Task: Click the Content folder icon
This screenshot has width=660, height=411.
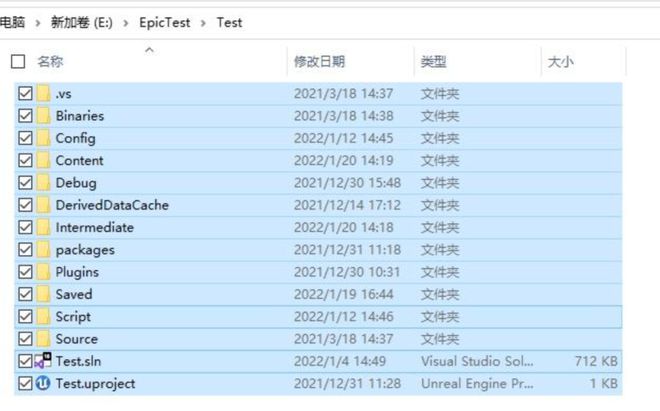Action: [x=44, y=160]
